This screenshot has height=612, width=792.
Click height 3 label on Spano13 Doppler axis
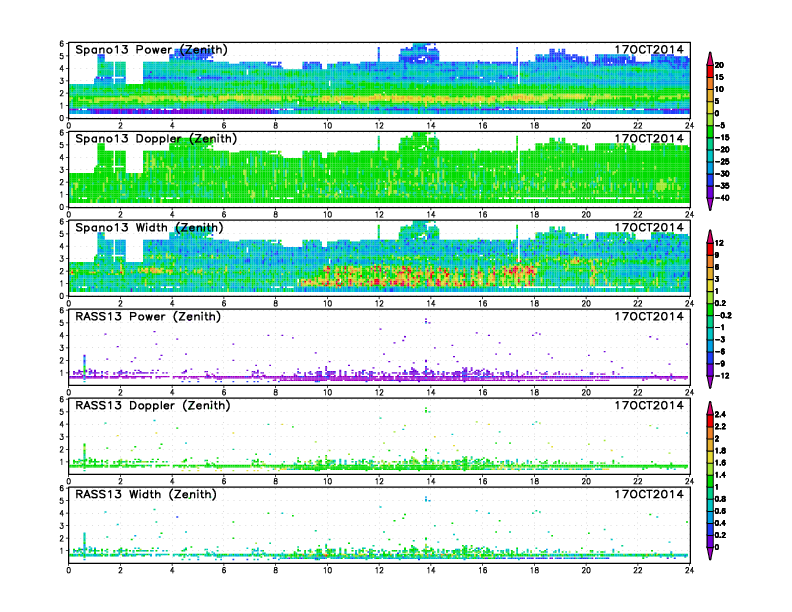click(62, 170)
